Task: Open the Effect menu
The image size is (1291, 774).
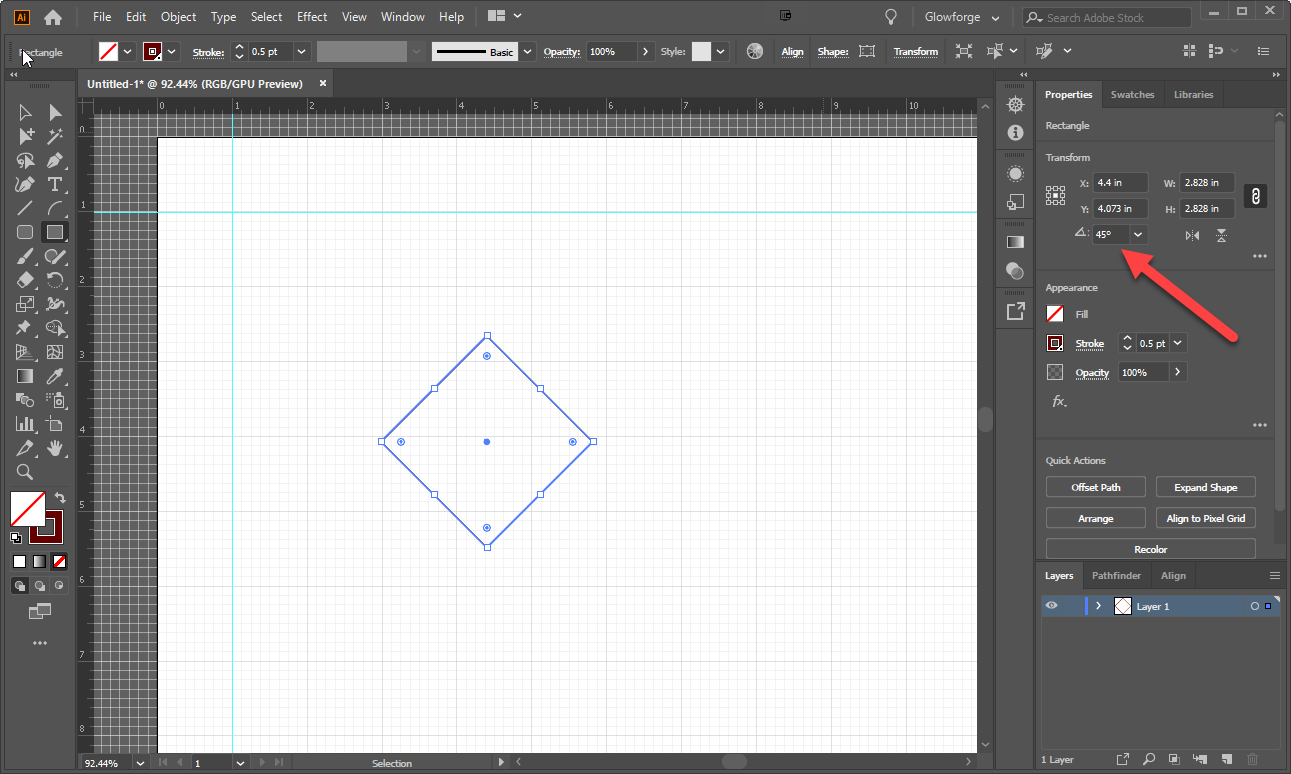Action: 311,16
